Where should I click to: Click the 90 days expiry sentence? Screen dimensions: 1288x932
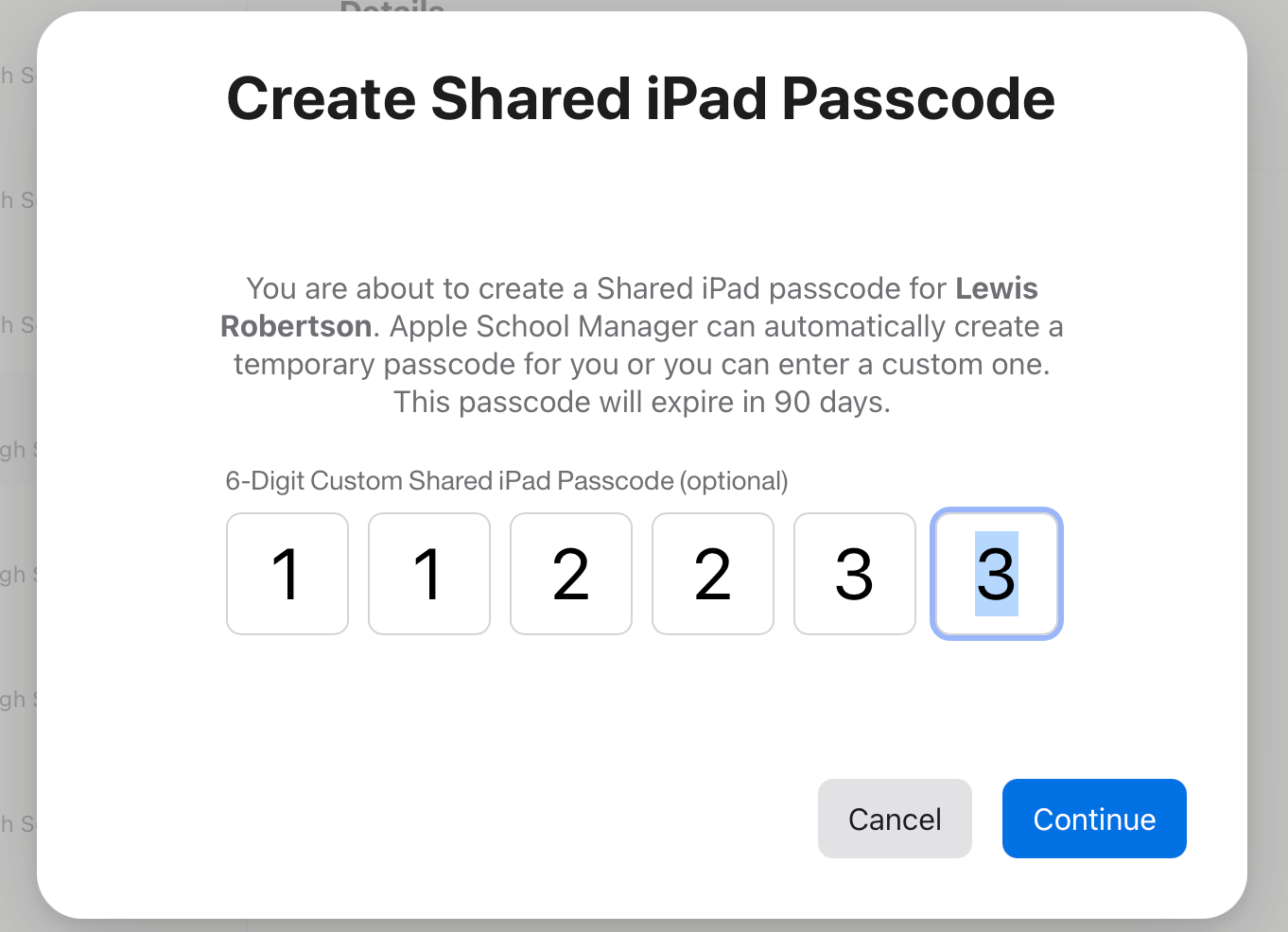pyautogui.click(x=641, y=401)
